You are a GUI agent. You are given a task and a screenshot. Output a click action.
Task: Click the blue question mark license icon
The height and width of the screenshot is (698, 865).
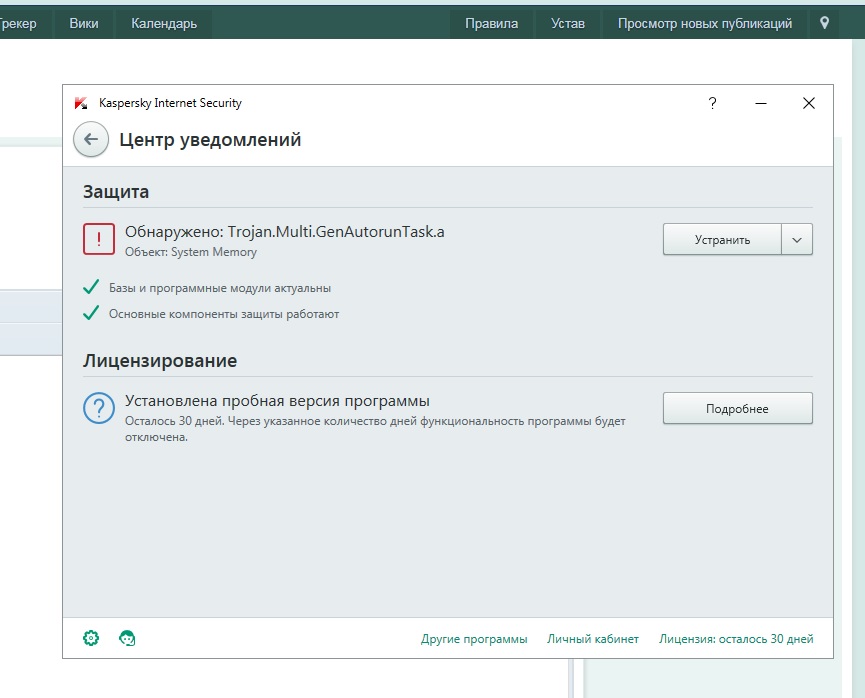(99, 408)
